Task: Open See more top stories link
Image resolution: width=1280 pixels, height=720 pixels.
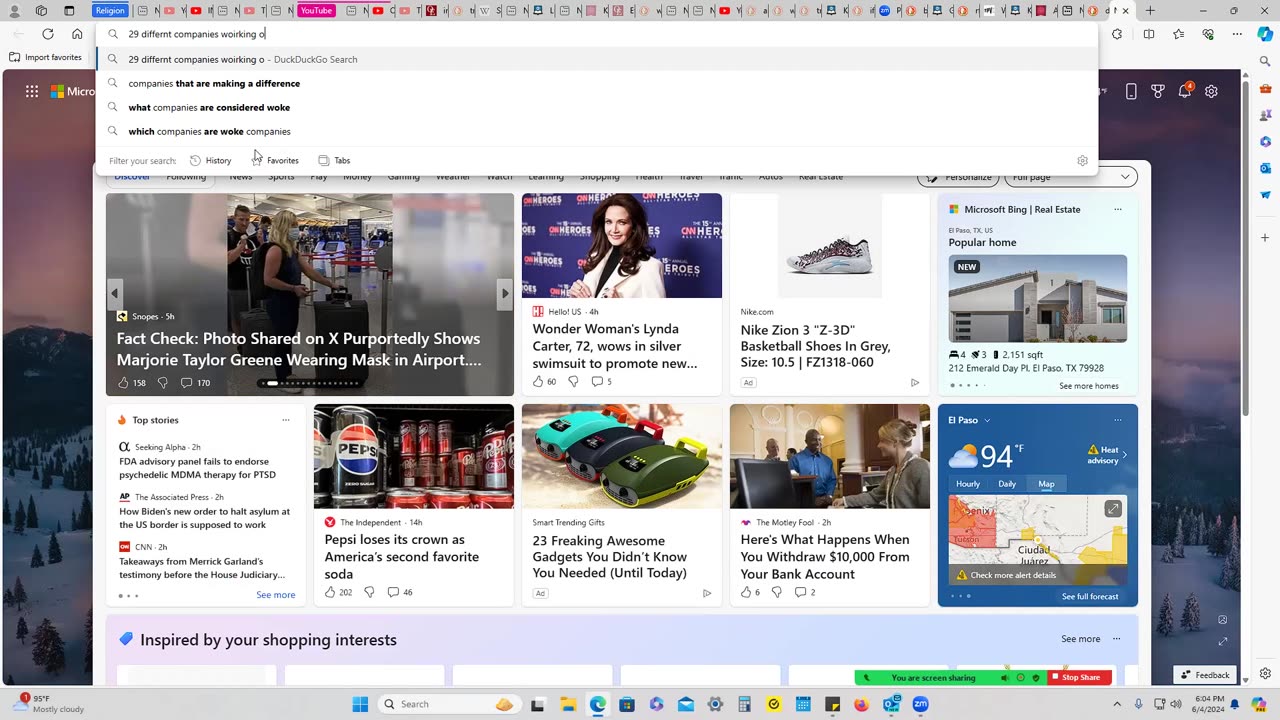Action: [275, 595]
